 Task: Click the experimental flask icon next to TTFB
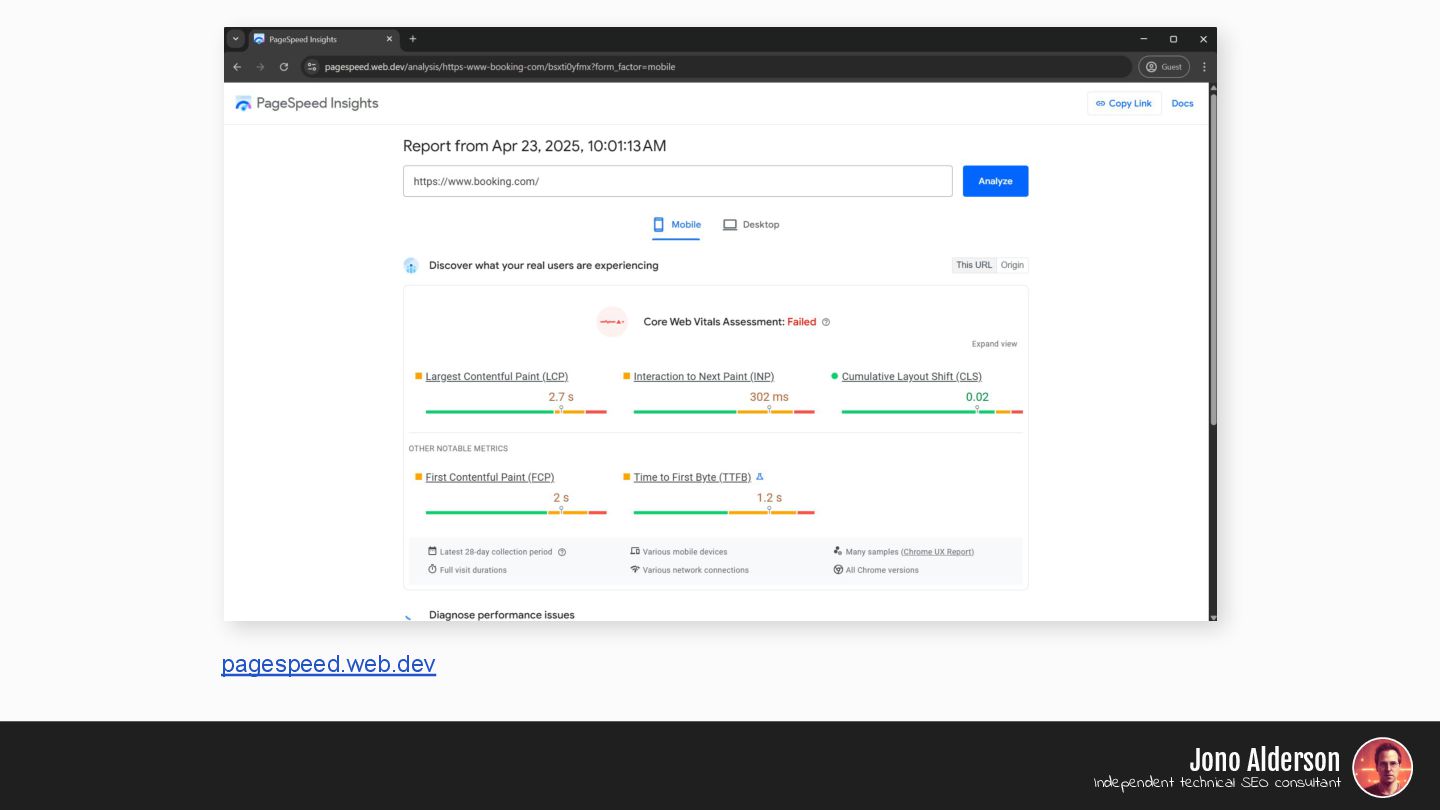(760, 477)
